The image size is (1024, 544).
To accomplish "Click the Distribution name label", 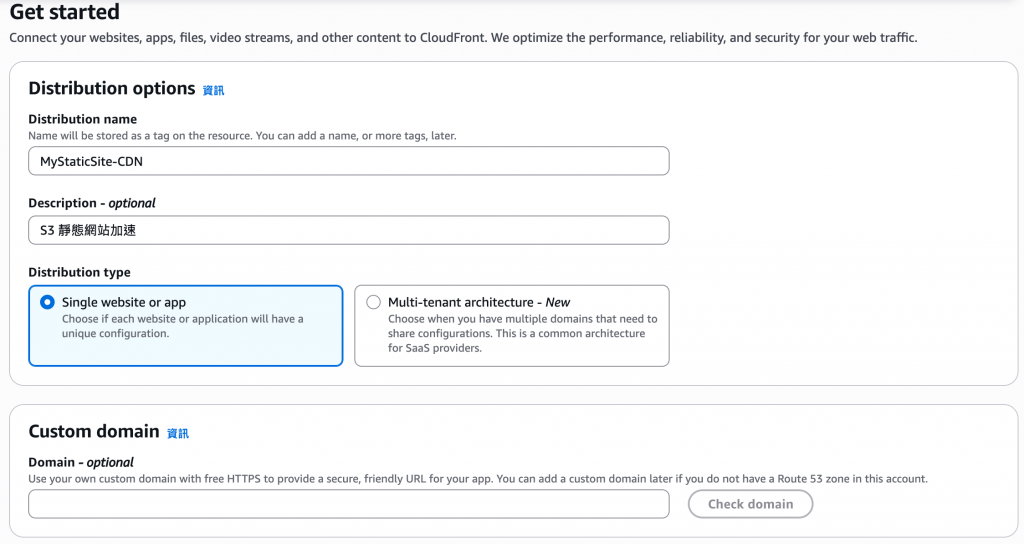I will click(82, 119).
